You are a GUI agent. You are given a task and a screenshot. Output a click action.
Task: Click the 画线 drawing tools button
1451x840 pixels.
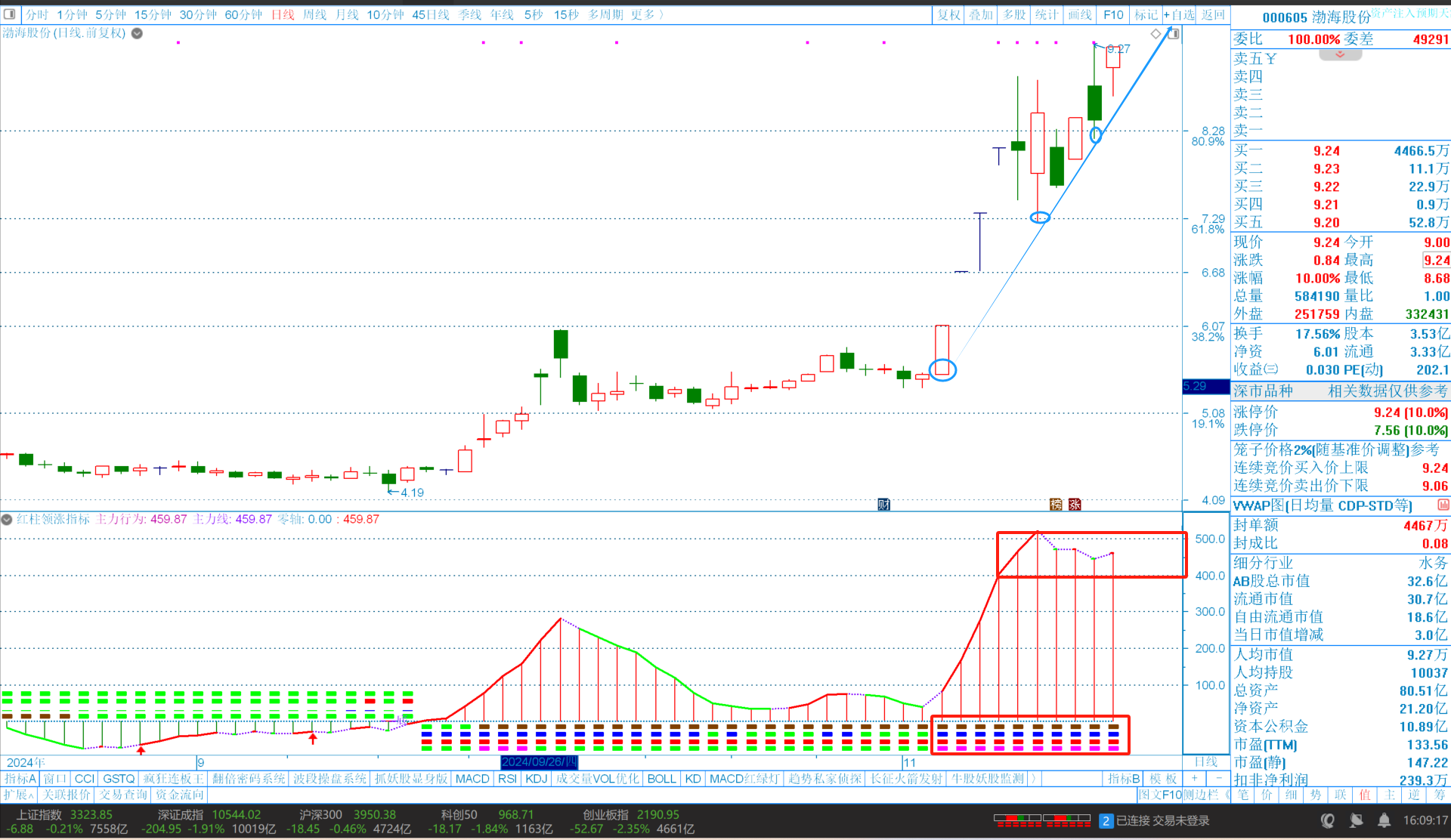[x=1079, y=14]
